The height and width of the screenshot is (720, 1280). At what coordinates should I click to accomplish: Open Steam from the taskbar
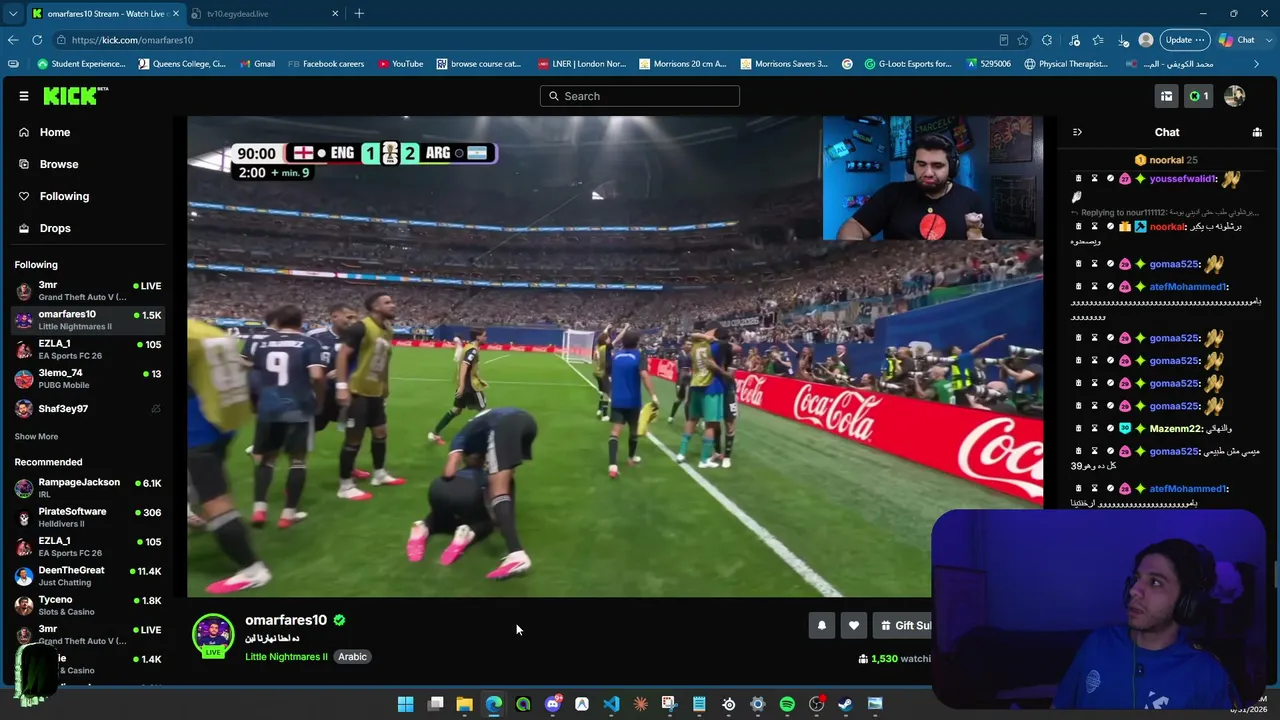(845, 704)
